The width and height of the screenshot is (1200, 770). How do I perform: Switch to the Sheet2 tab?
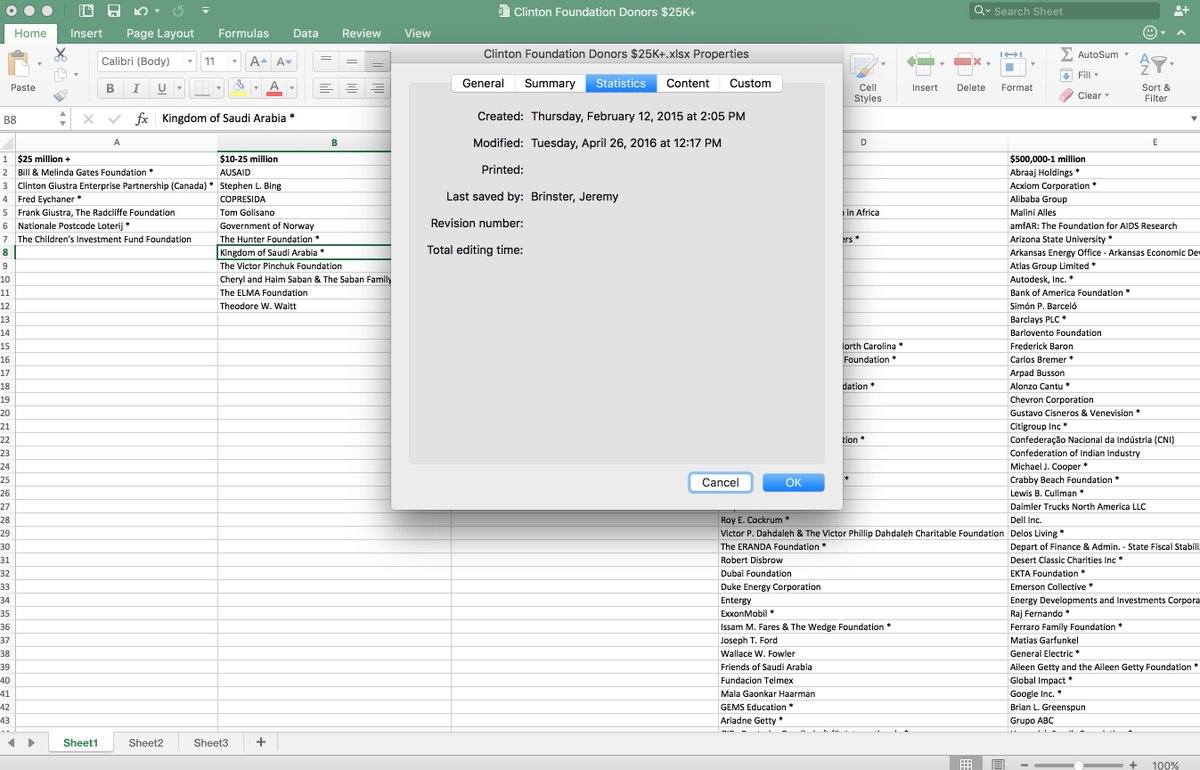[x=146, y=743]
